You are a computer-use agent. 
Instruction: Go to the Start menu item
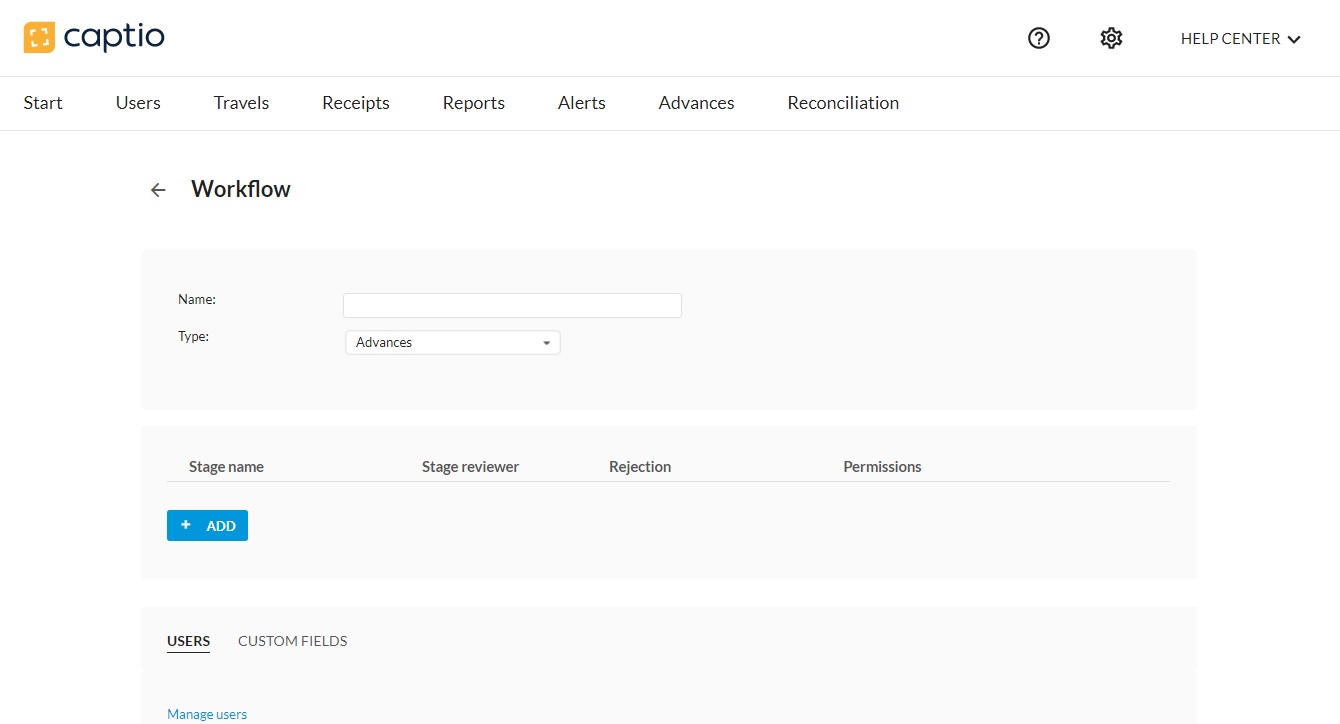click(43, 103)
